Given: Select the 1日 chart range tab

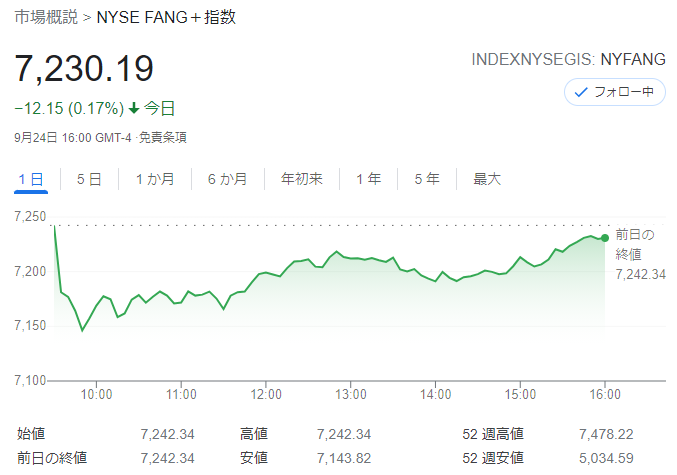Looking at the screenshot, I should [x=31, y=179].
